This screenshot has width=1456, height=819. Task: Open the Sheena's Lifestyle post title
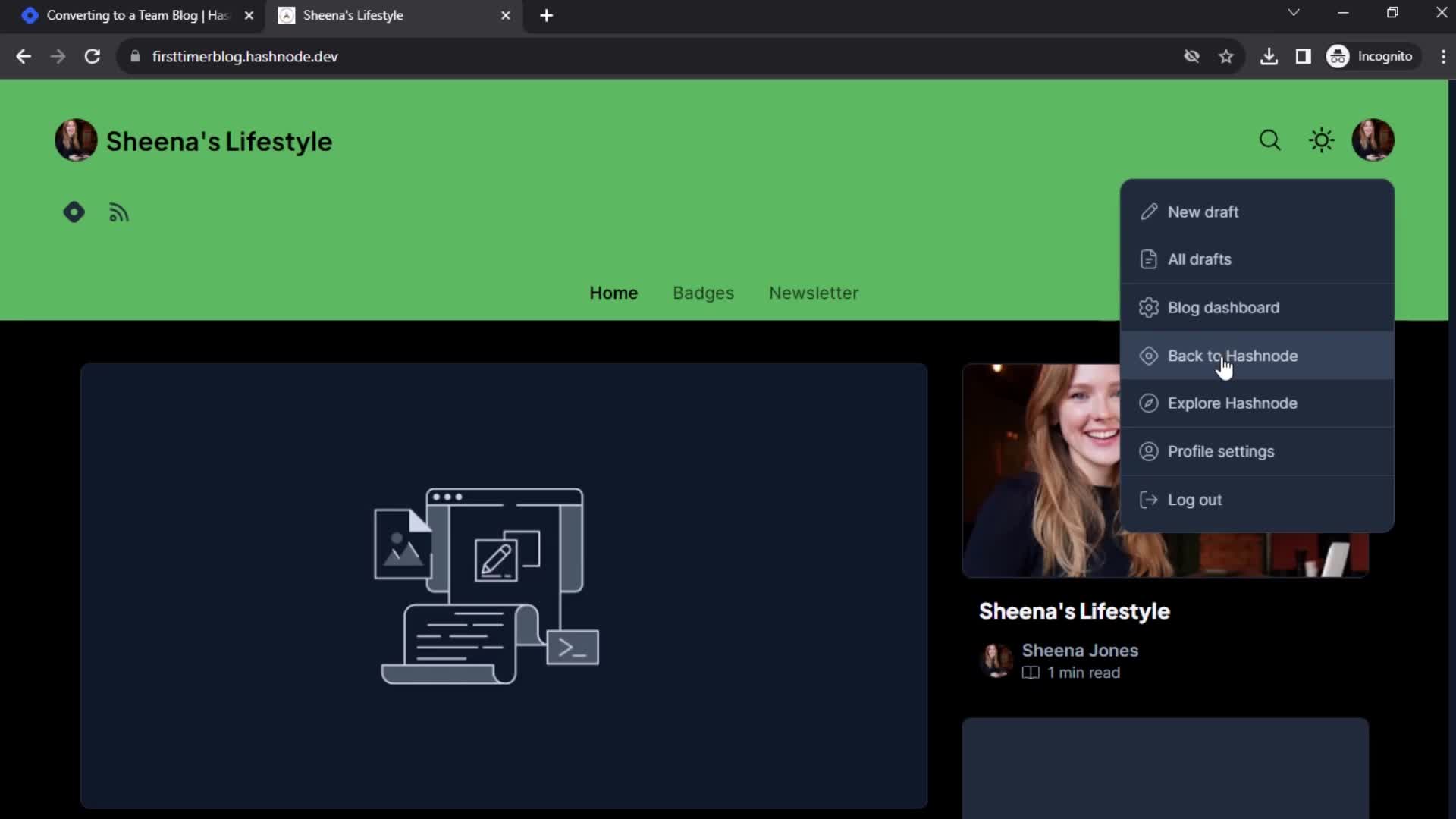pos(1074,612)
